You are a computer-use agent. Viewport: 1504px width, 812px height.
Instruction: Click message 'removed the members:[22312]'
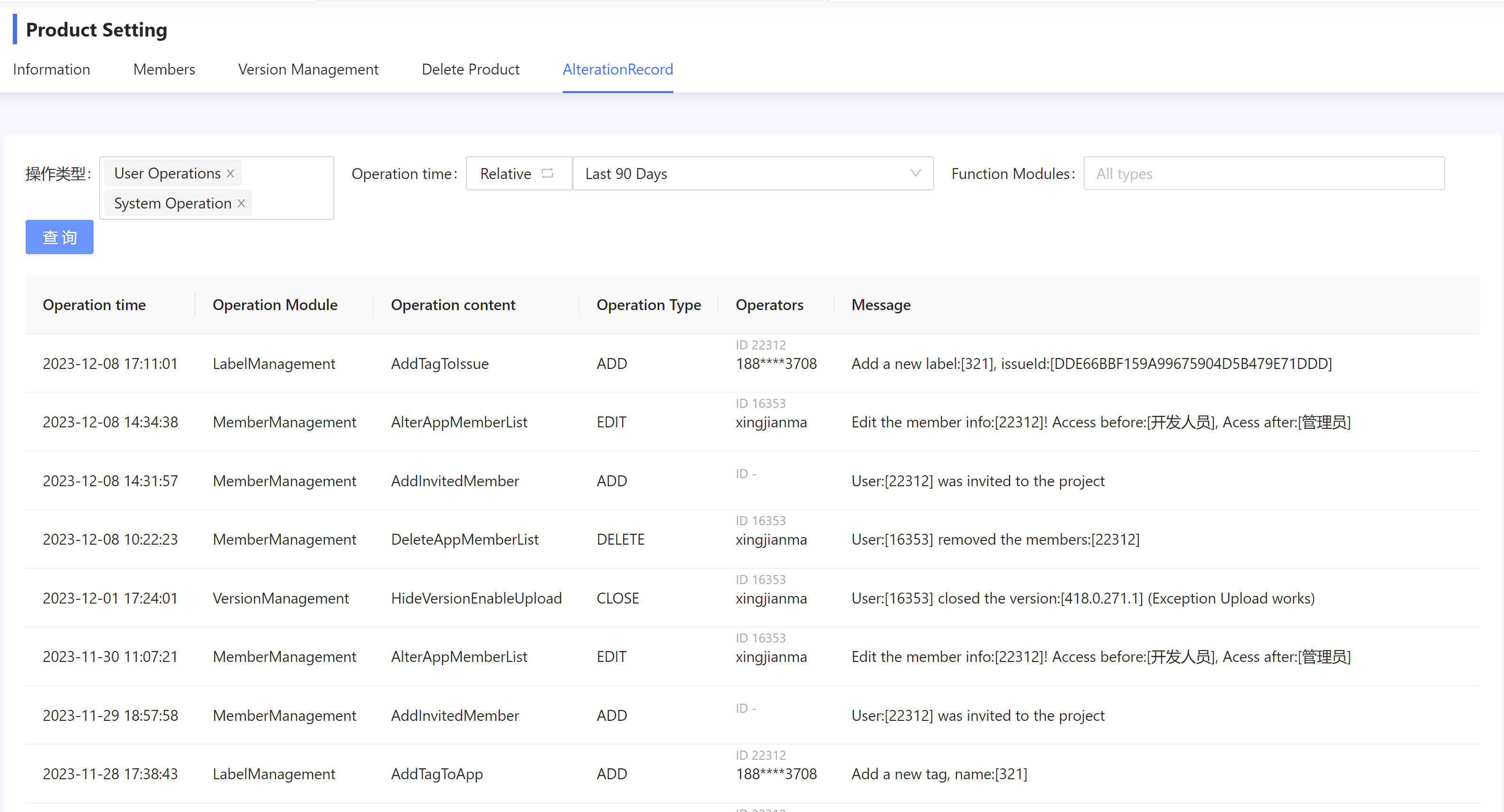click(x=995, y=539)
